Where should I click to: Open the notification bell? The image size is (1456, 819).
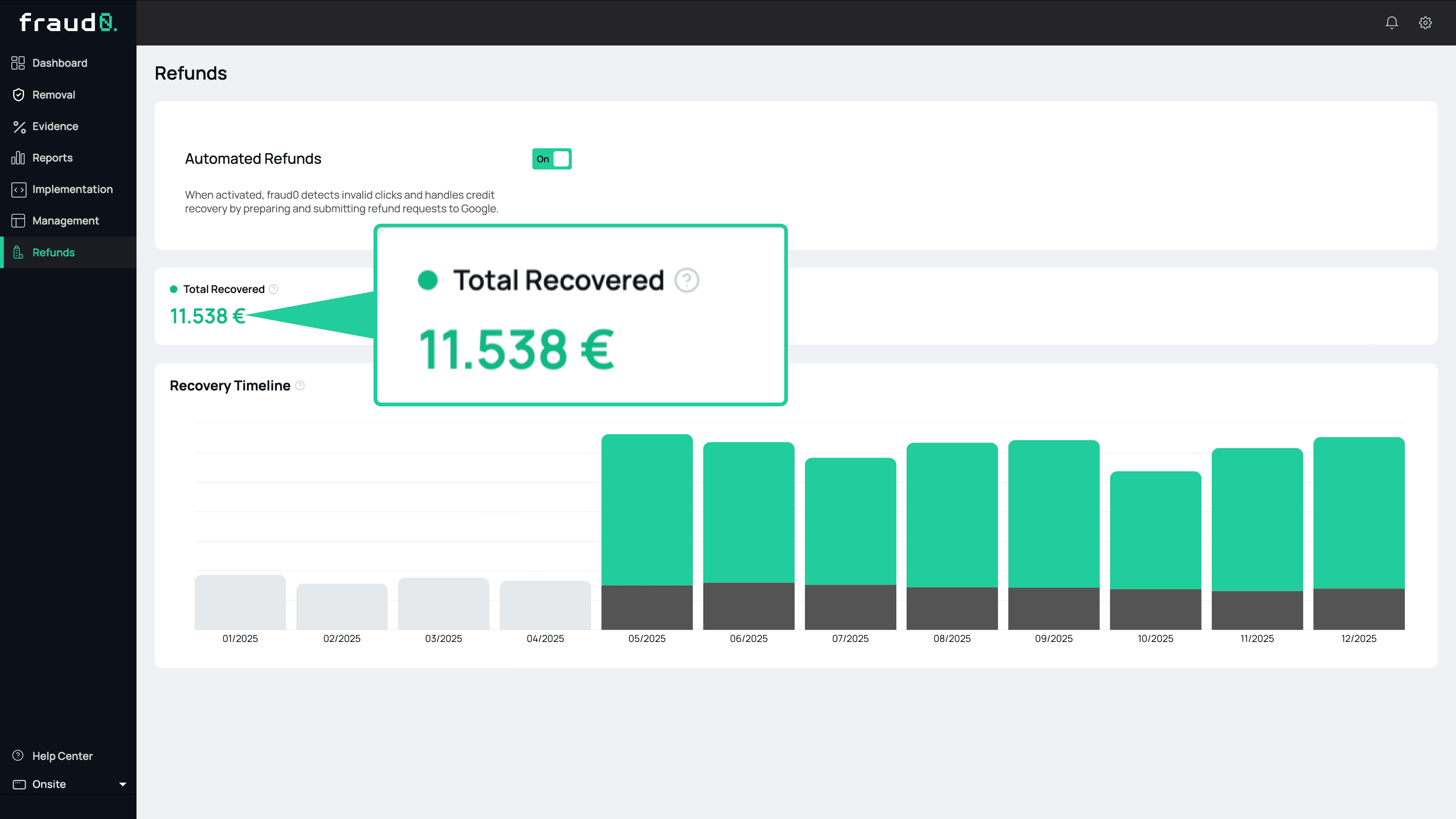1392,23
